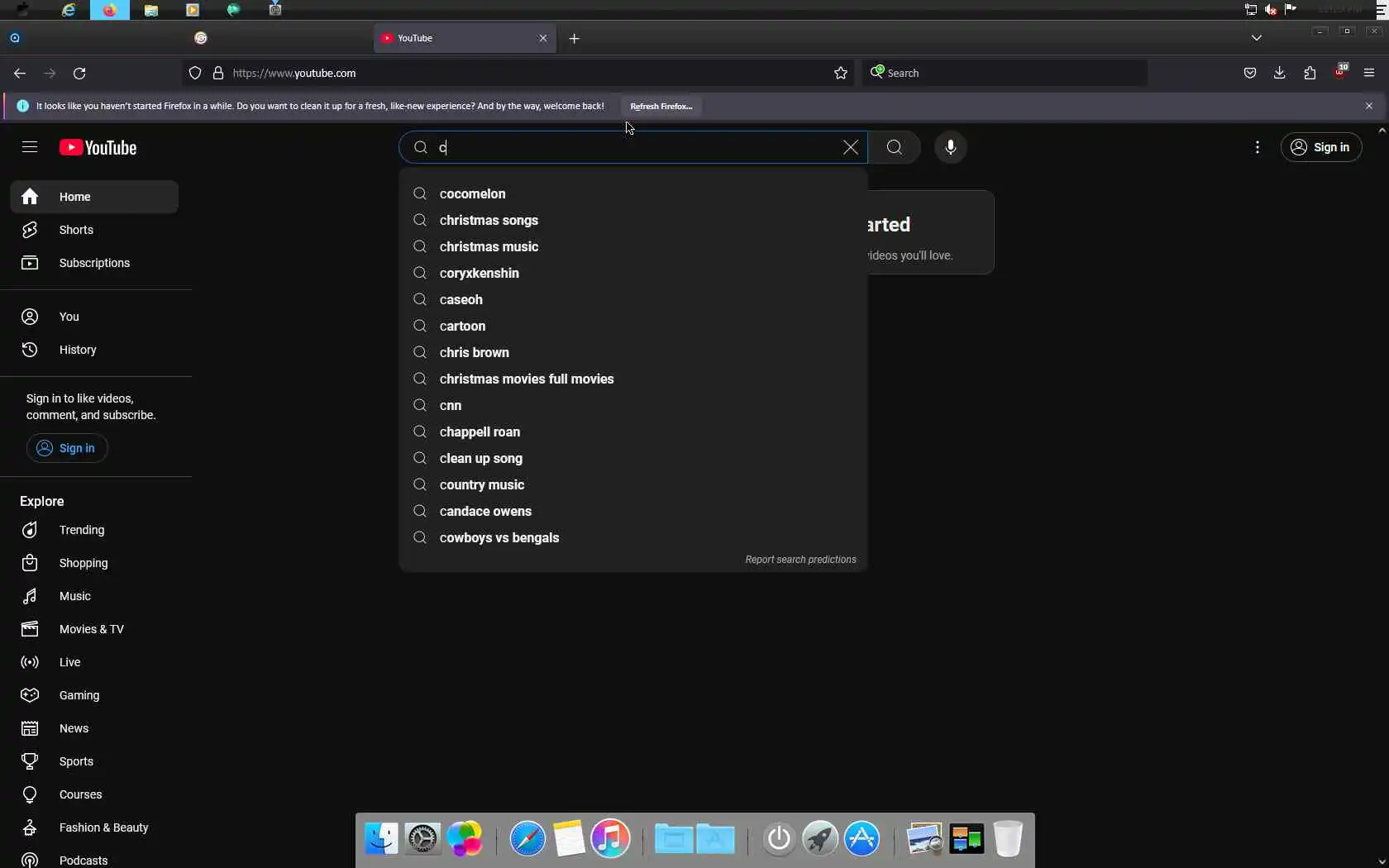Image resolution: width=1389 pixels, height=868 pixels.
Task: Pick the 'cowboys vs bengals' suggestion
Action: pyautogui.click(x=633, y=537)
